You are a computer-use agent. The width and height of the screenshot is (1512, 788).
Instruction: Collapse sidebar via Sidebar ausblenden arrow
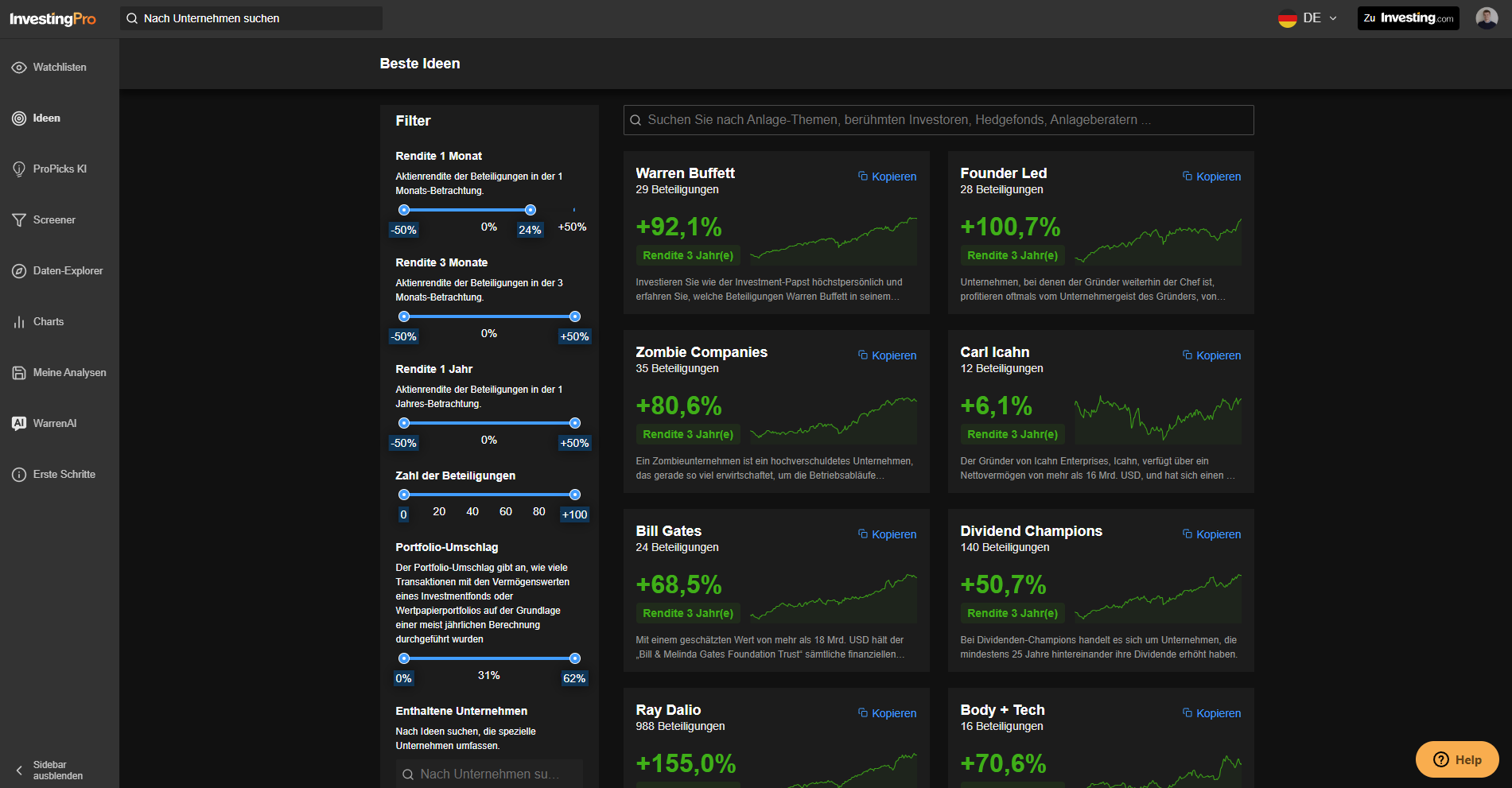click(x=19, y=771)
